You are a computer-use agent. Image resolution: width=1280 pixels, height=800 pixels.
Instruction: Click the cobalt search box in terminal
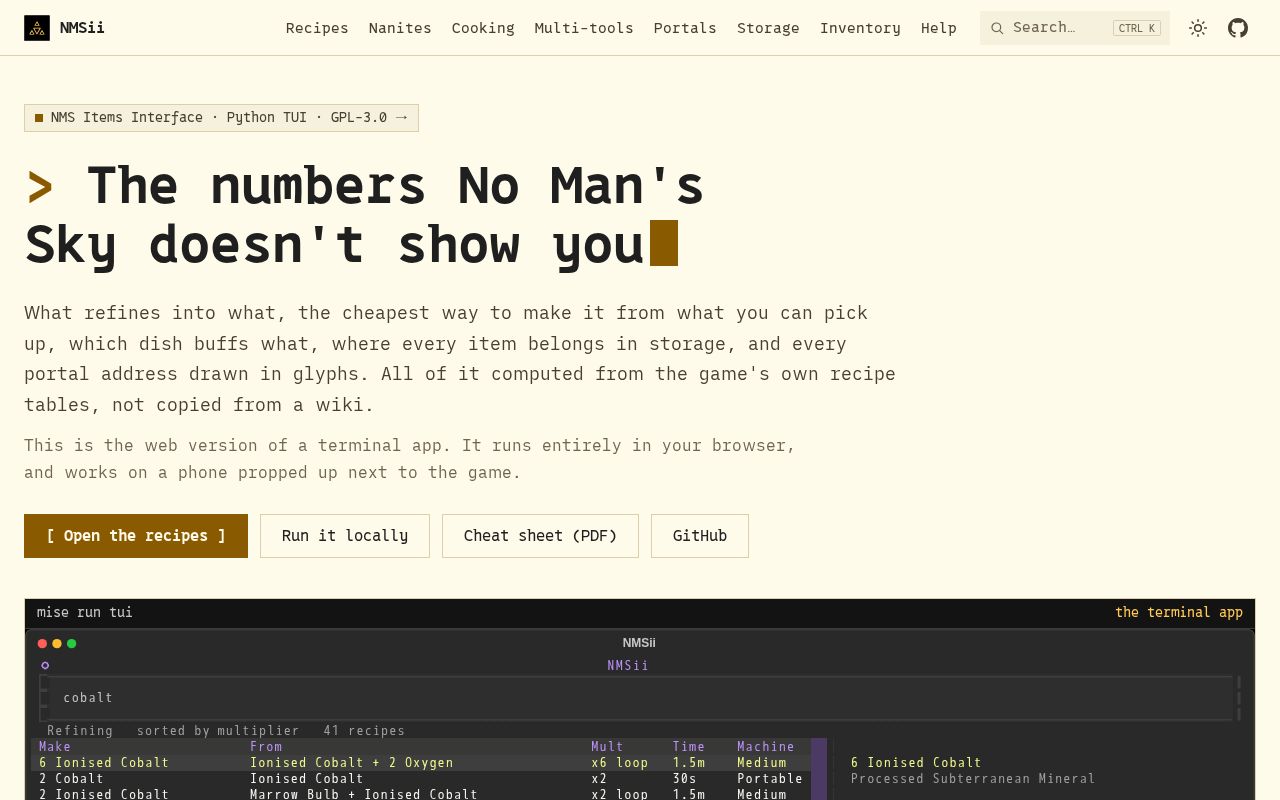click(640, 698)
